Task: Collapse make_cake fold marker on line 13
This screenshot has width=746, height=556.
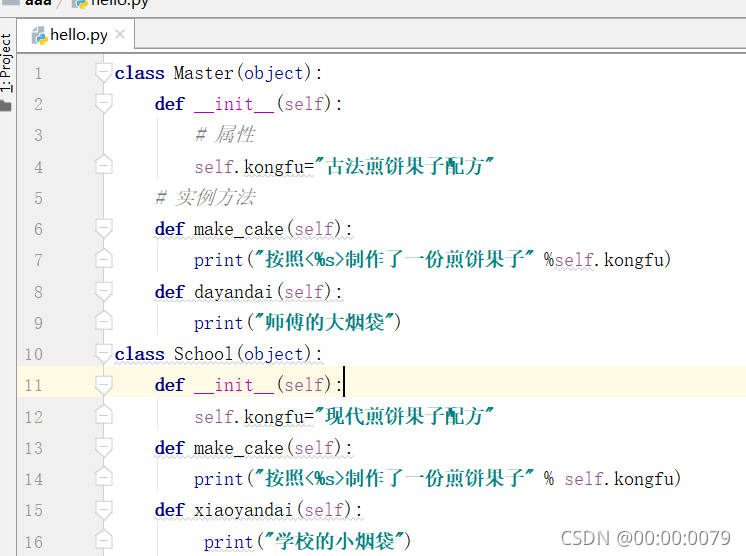Action: click(x=103, y=448)
